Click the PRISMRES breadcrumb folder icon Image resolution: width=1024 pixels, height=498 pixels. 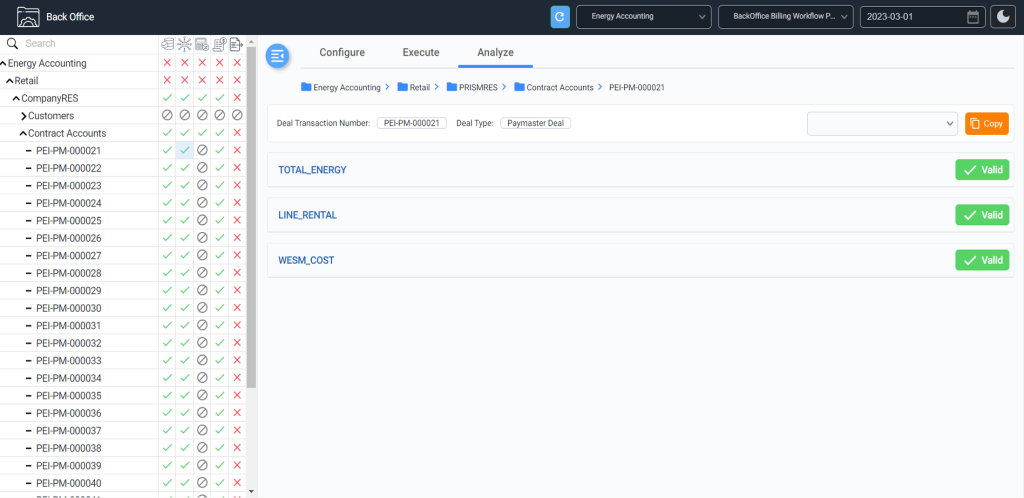452,87
